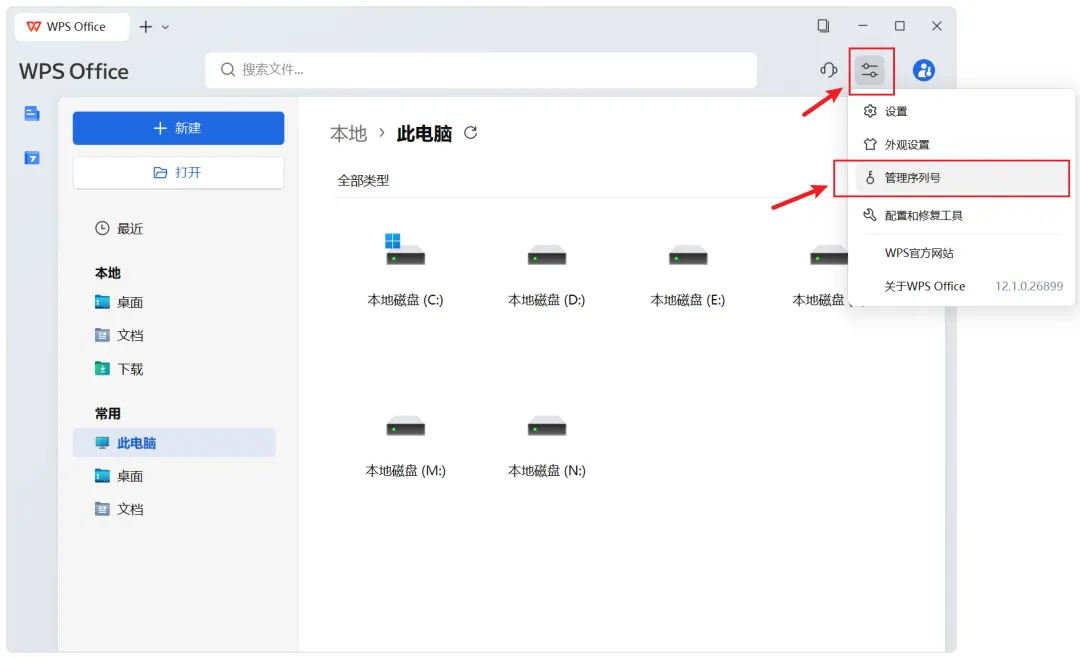Viewport: 1080px width, 659px height.
Task: Open 文档 under 常用 section
Action: [174, 509]
